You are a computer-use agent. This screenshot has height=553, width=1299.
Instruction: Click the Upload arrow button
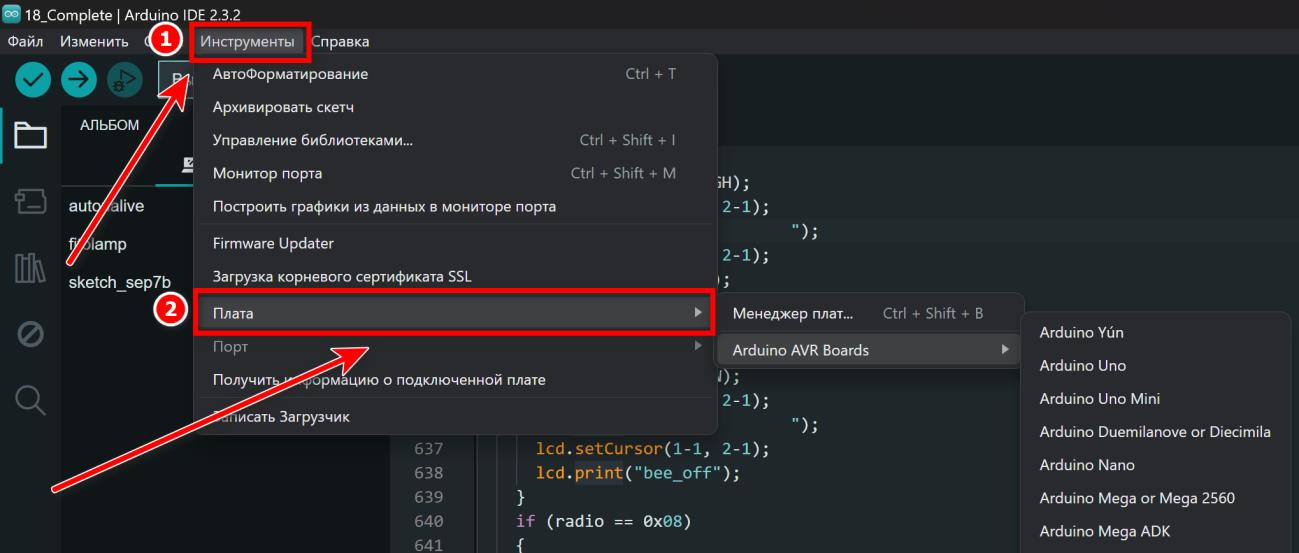(x=79, y=80)
